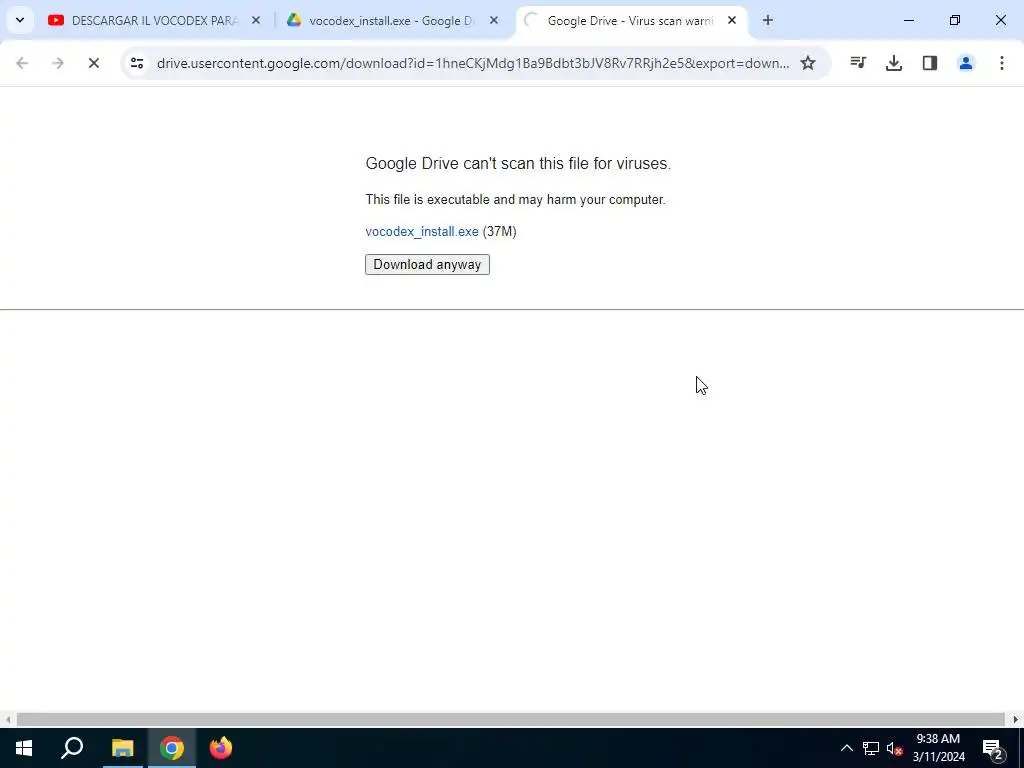The image size is (1024, 768).
Task: Go back to the previous page
Action: coord(22,63)
